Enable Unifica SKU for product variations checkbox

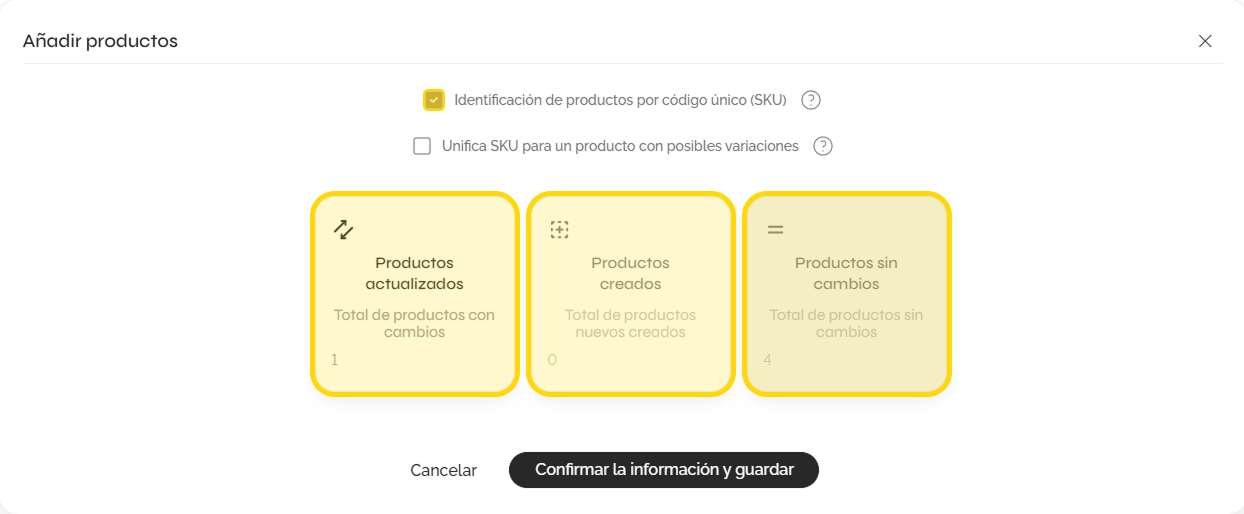(x=422, y=146)
